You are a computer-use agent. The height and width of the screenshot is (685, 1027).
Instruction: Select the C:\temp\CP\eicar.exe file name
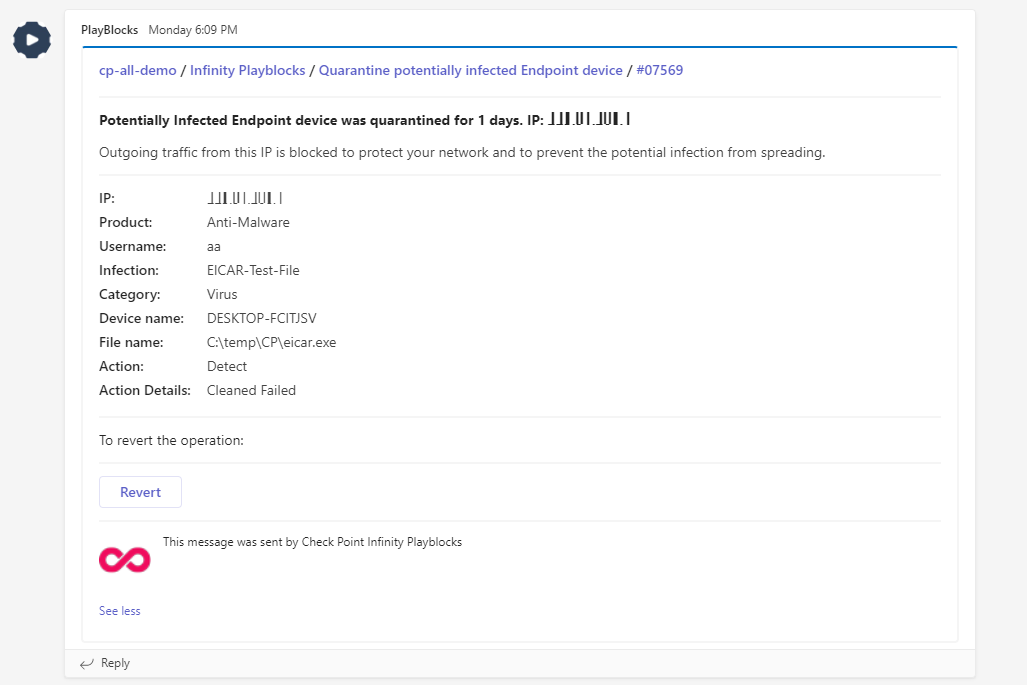271,342
